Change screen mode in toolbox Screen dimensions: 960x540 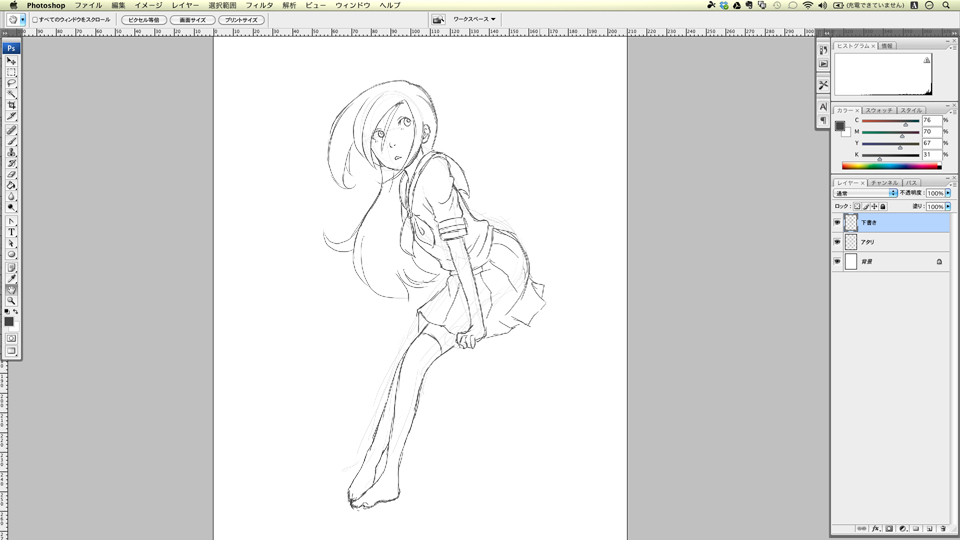point(11,351)
